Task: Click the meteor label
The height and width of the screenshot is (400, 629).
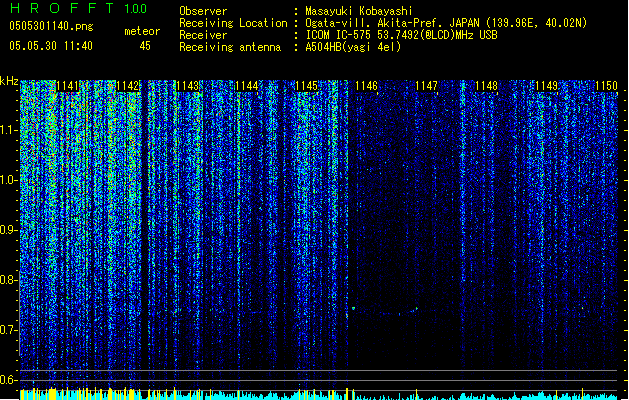Action: click(x=142, y=31)
